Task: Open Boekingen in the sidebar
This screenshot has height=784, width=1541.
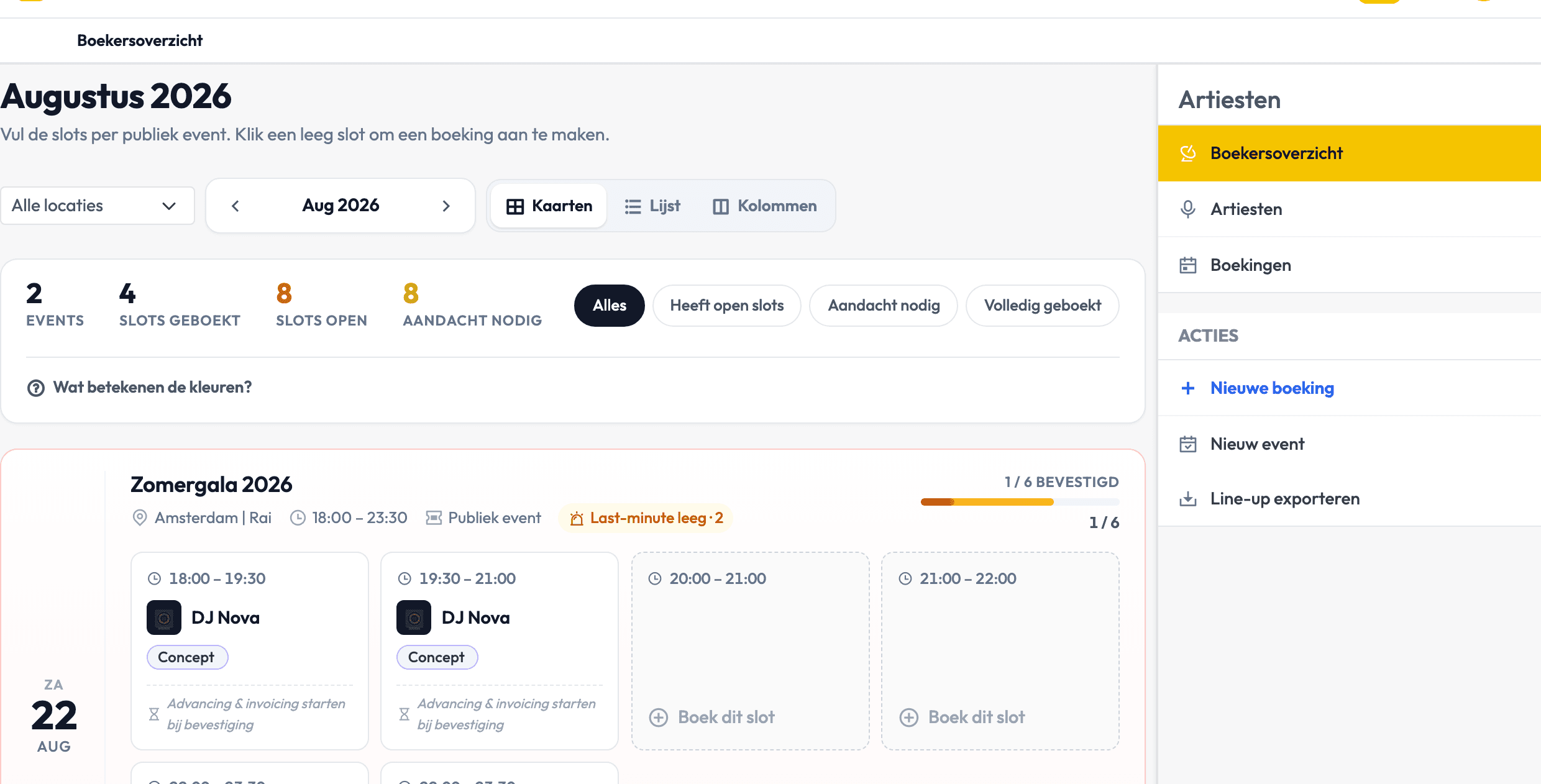Action: [x=1350, y=265]
